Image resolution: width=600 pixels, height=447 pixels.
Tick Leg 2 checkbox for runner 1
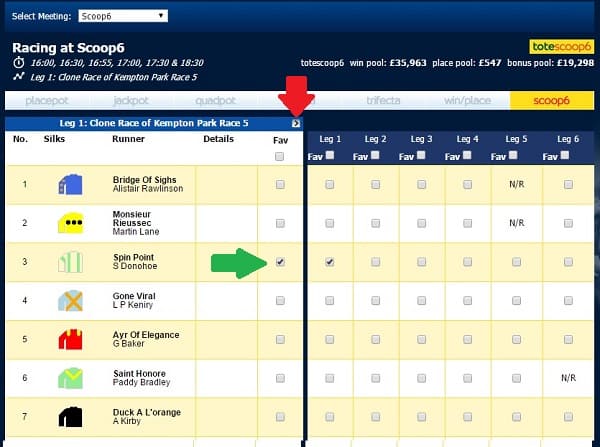click(x=375, y=184)
